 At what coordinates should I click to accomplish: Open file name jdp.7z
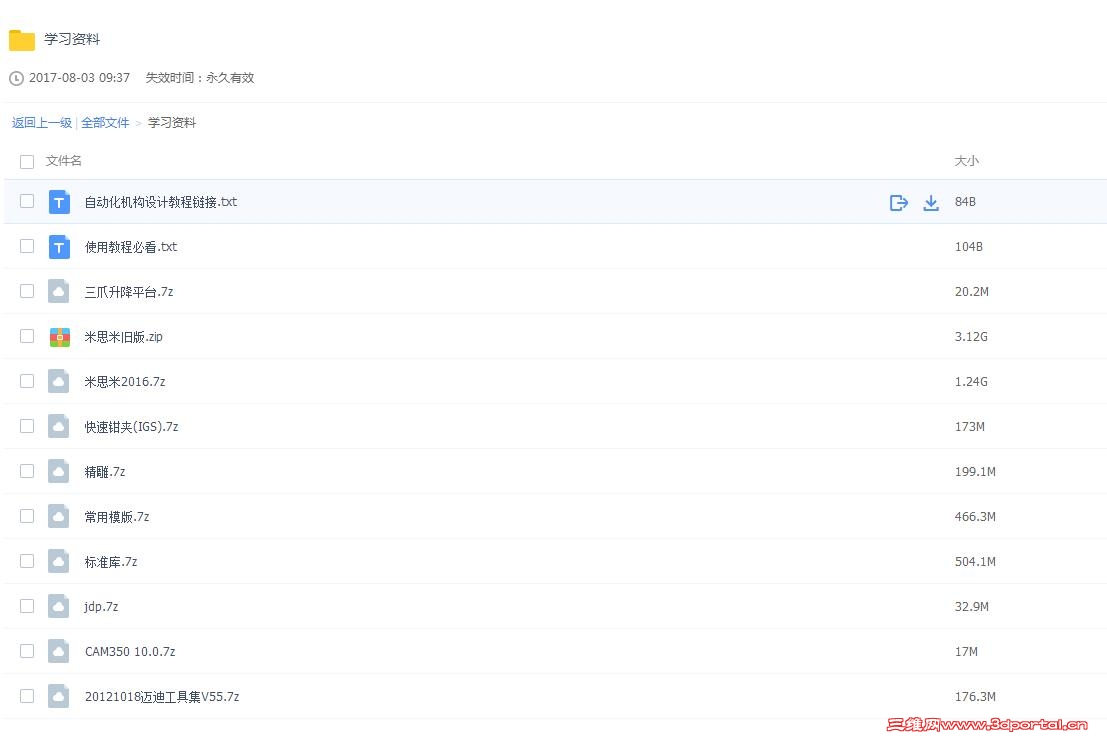point(101,607)
